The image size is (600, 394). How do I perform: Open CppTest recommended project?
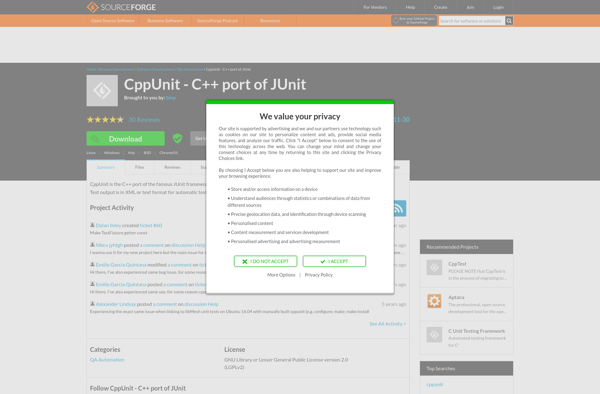(457, 264)
